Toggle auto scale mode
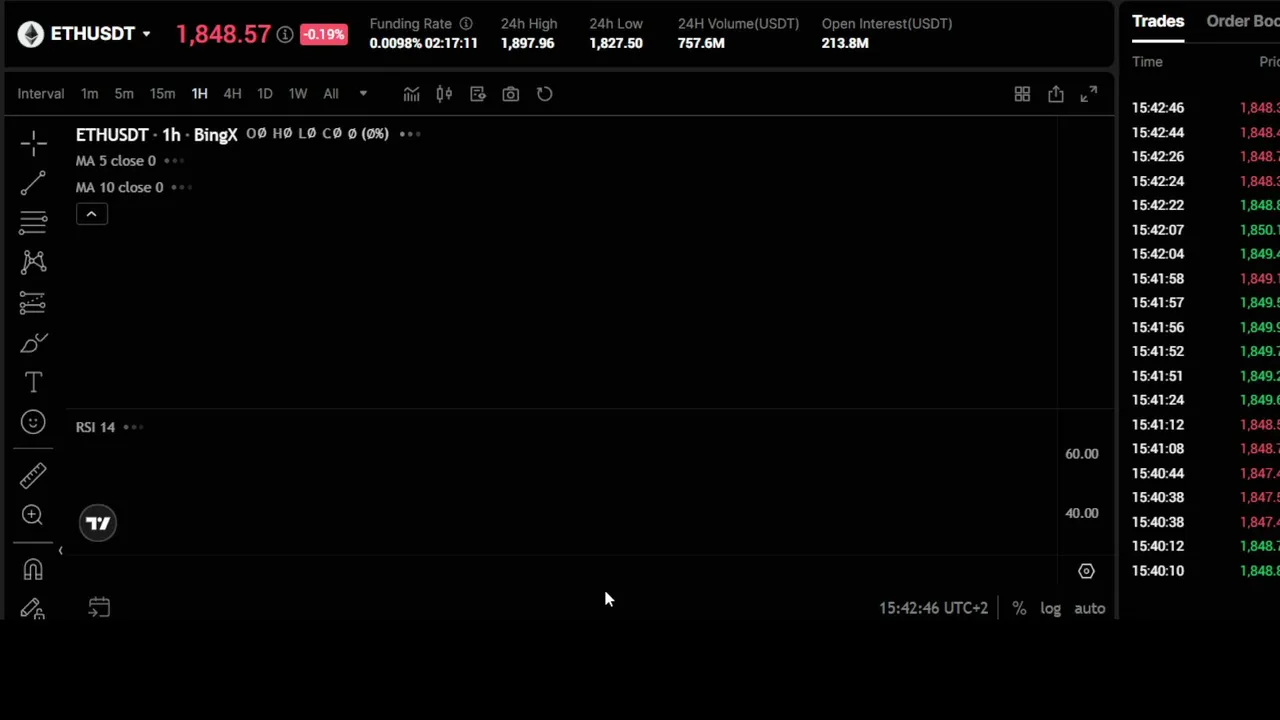This screenshot has height=720, width=1280. 1090,608
